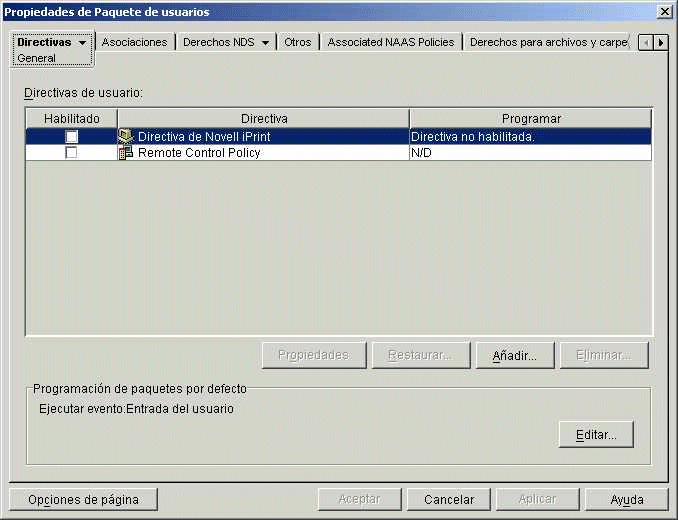Enable the Directiva de Novell iPrint checkbox

(71, 137)
